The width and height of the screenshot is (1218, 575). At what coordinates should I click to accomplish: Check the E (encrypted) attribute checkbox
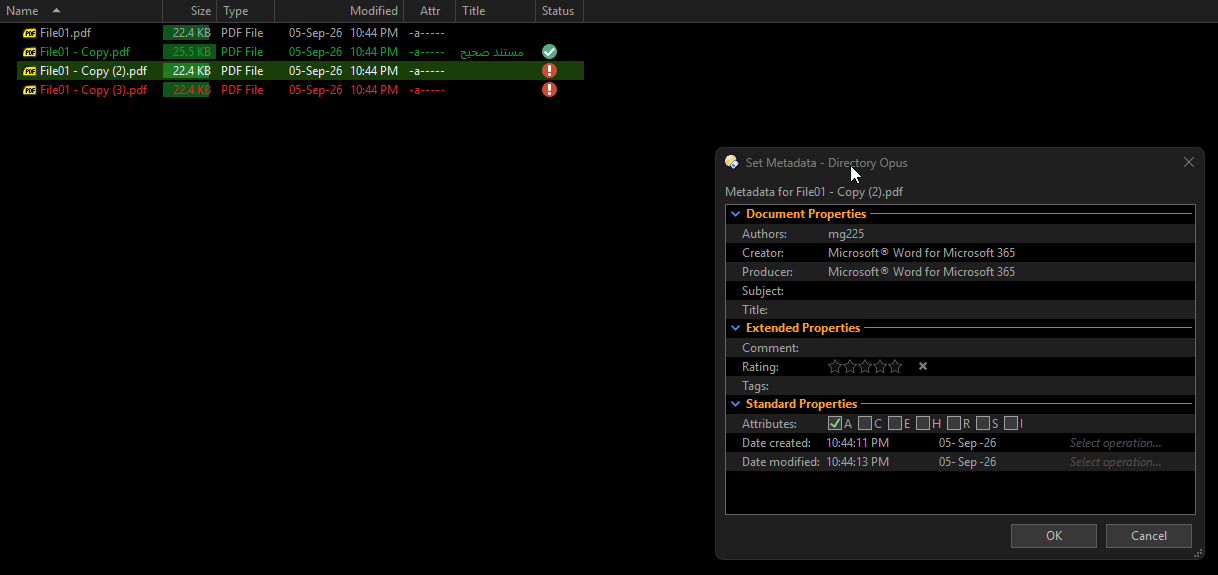[x=895, y=423]
